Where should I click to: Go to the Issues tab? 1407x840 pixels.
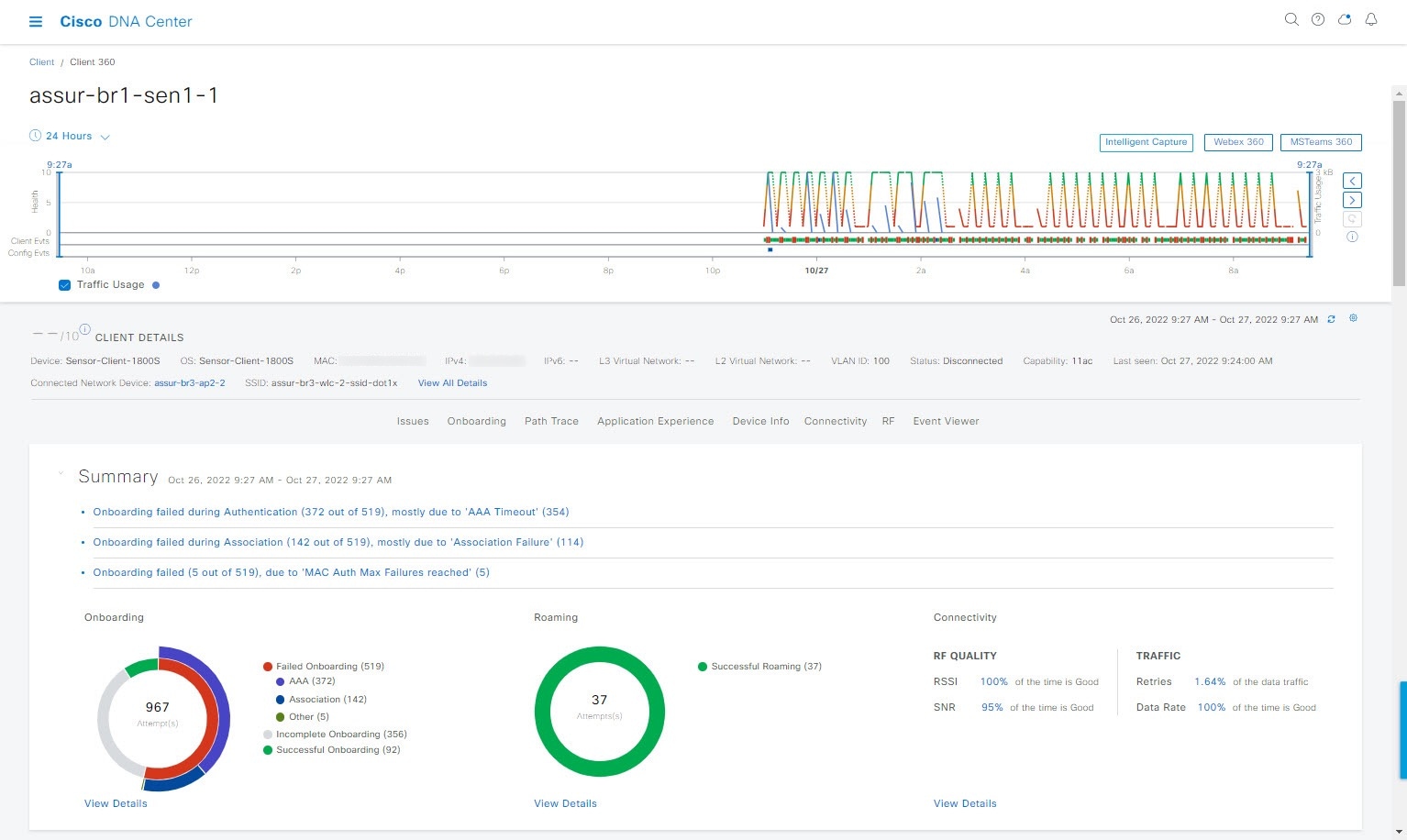pyautogui.click(x=413, y=421)
